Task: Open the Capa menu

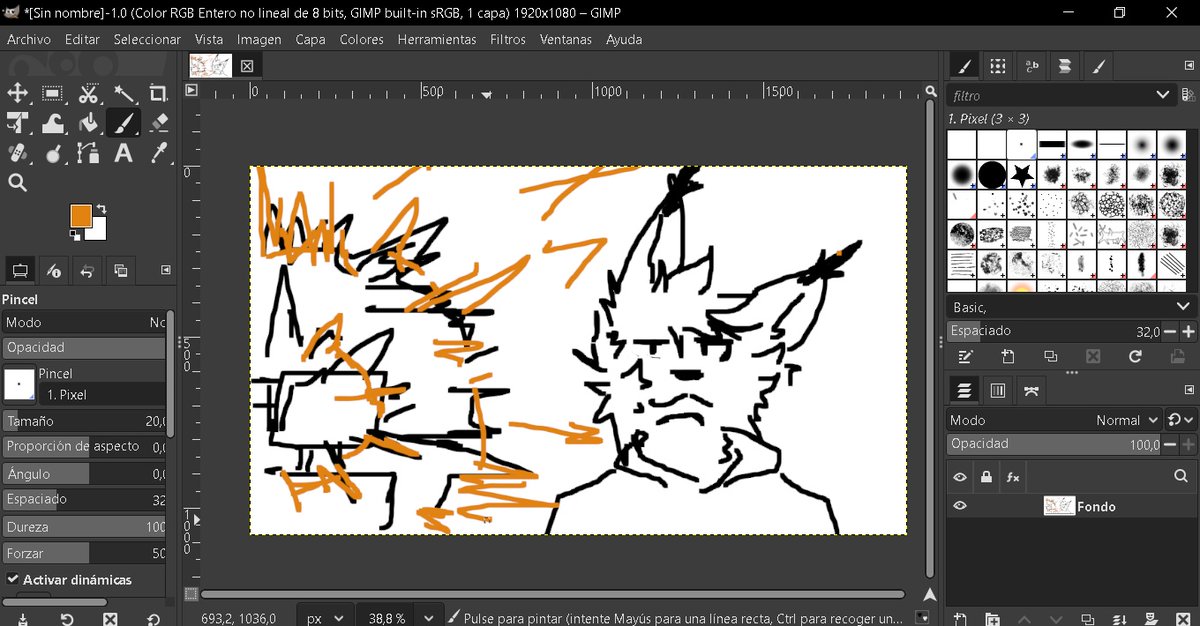Action: pyautogui.click(x=310, y=39)
